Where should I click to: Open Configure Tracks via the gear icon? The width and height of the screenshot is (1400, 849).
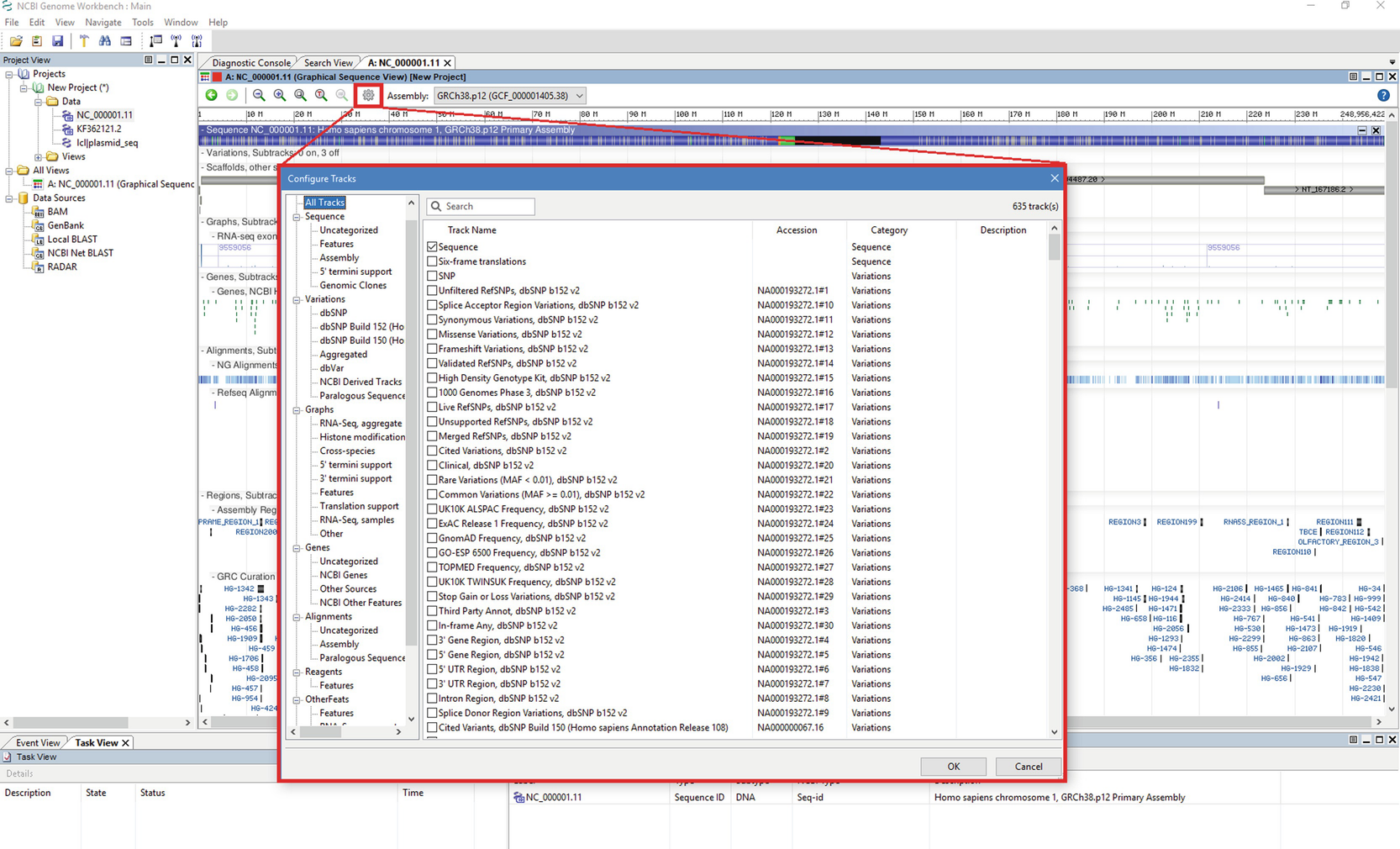(x=368, y=95)
